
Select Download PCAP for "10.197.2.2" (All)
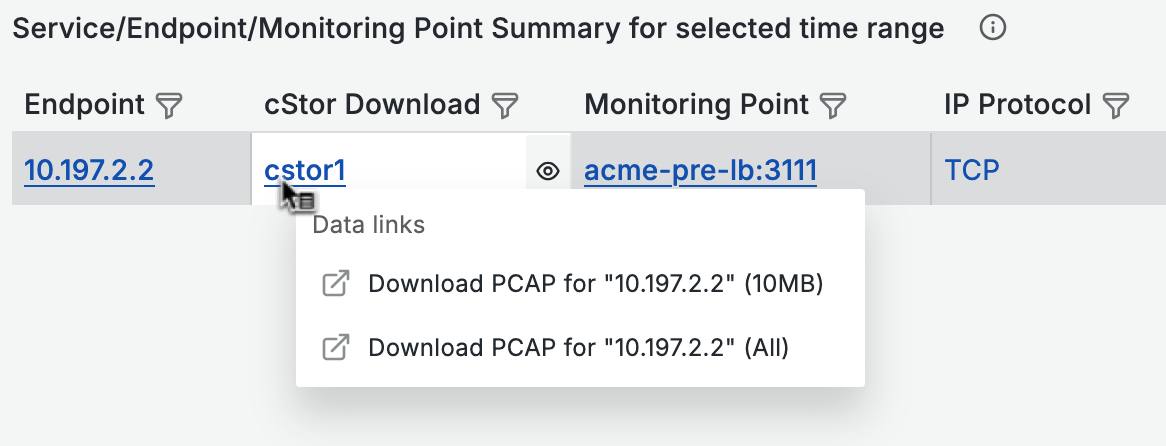[x=579, y=348]
